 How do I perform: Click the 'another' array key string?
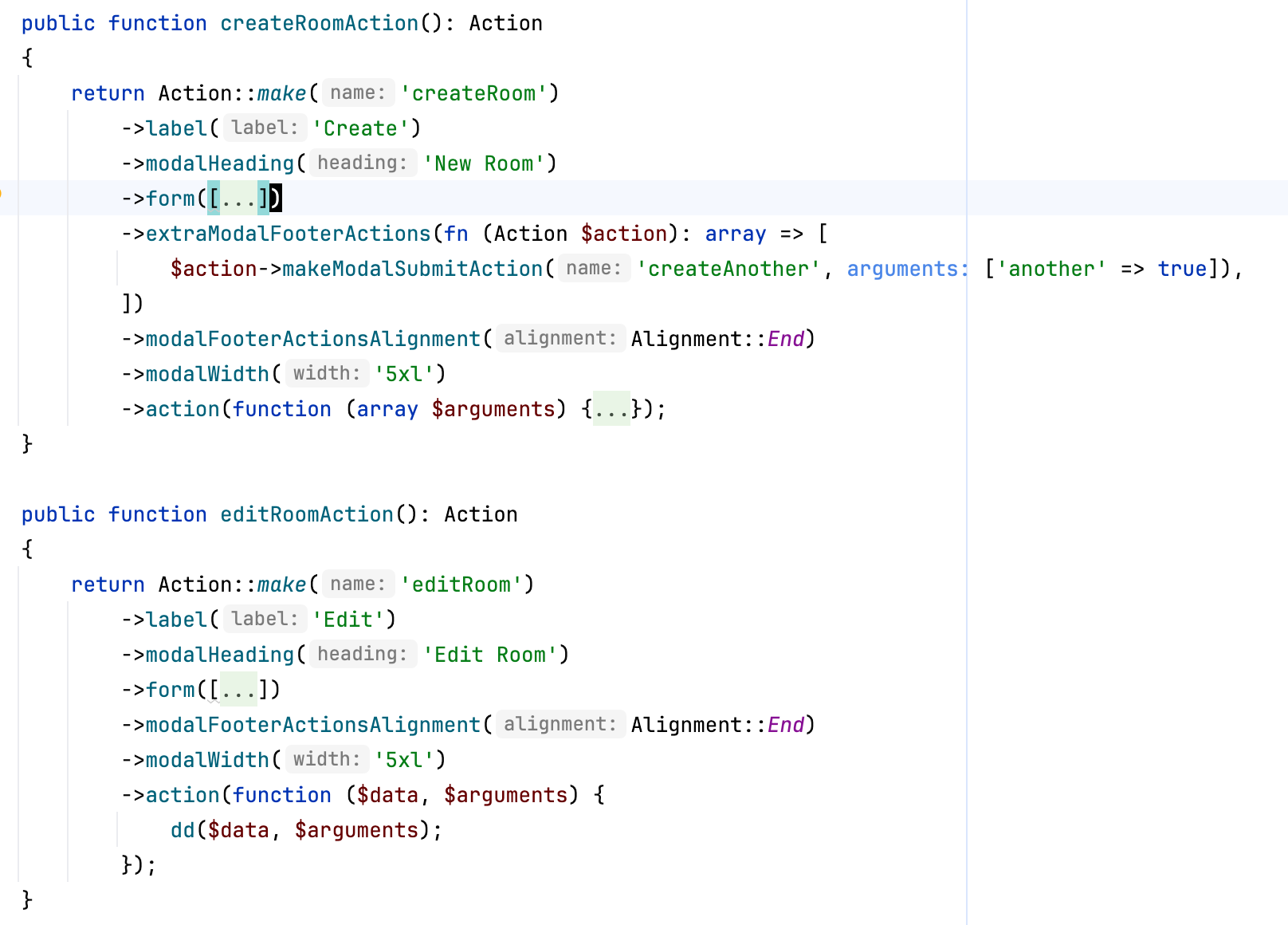coord(1051,269)
